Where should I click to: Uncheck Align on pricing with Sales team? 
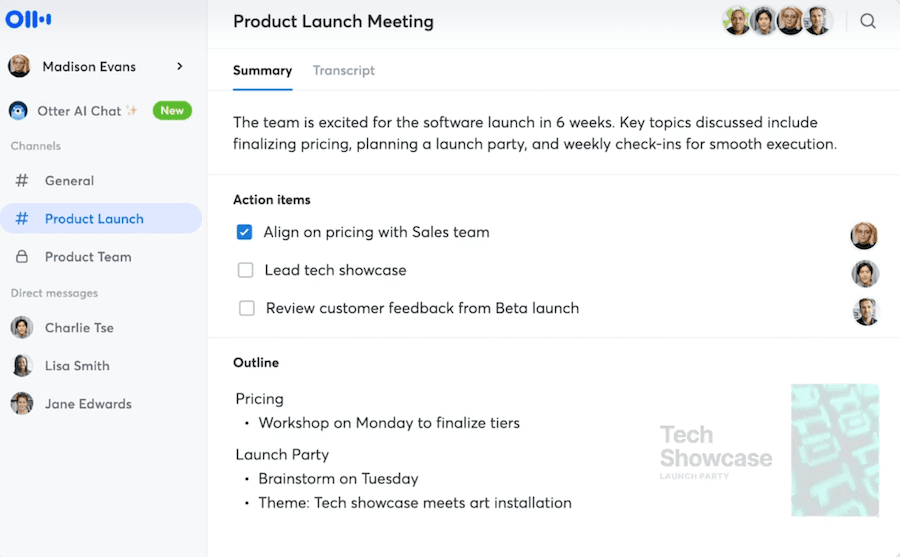coord(244,232)
